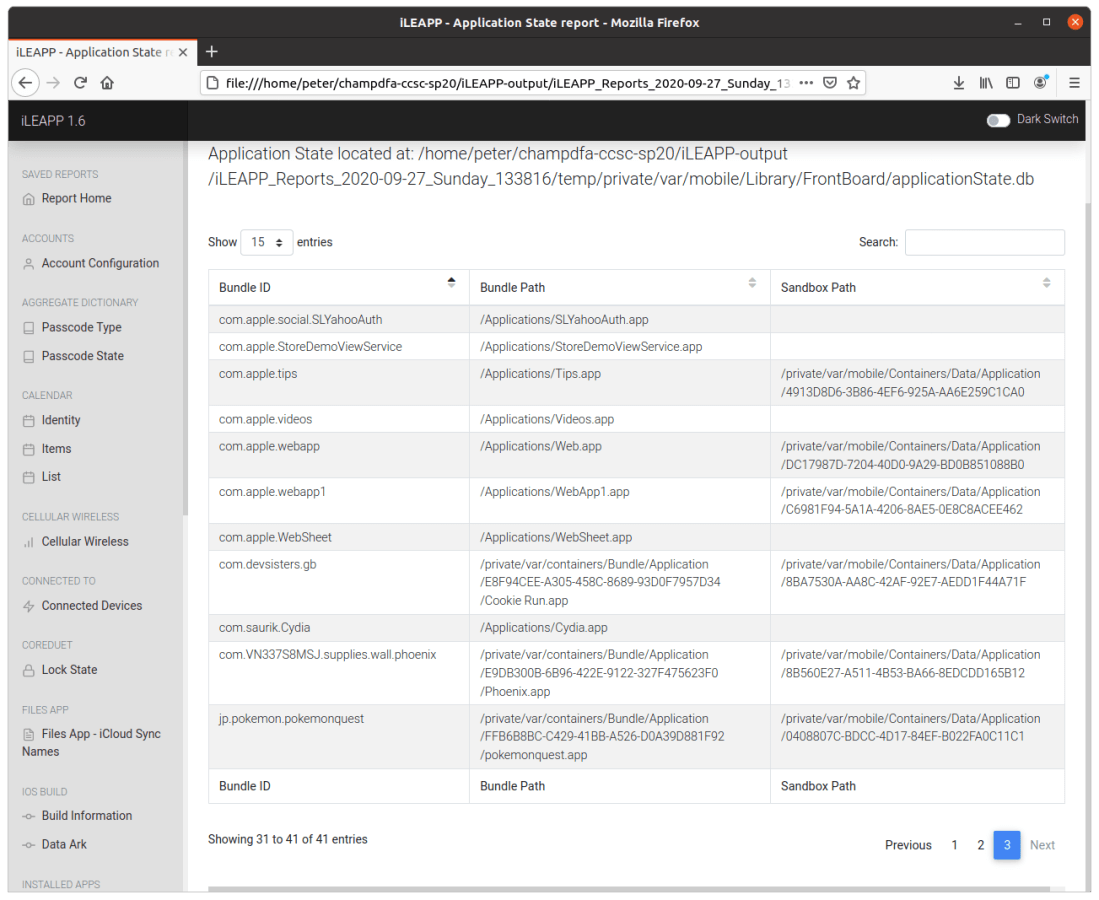The height and width of the screenshot is (900, 1099).
Task: Click the Firefox reload page icon
Action: point(81,83)
